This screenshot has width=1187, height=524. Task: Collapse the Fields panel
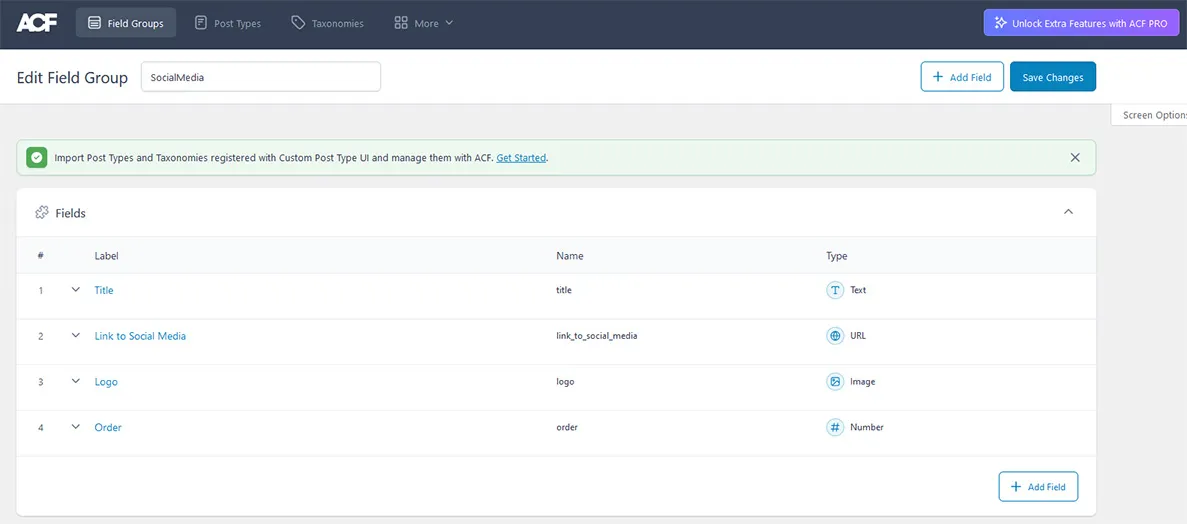(x=1068, y=212)
